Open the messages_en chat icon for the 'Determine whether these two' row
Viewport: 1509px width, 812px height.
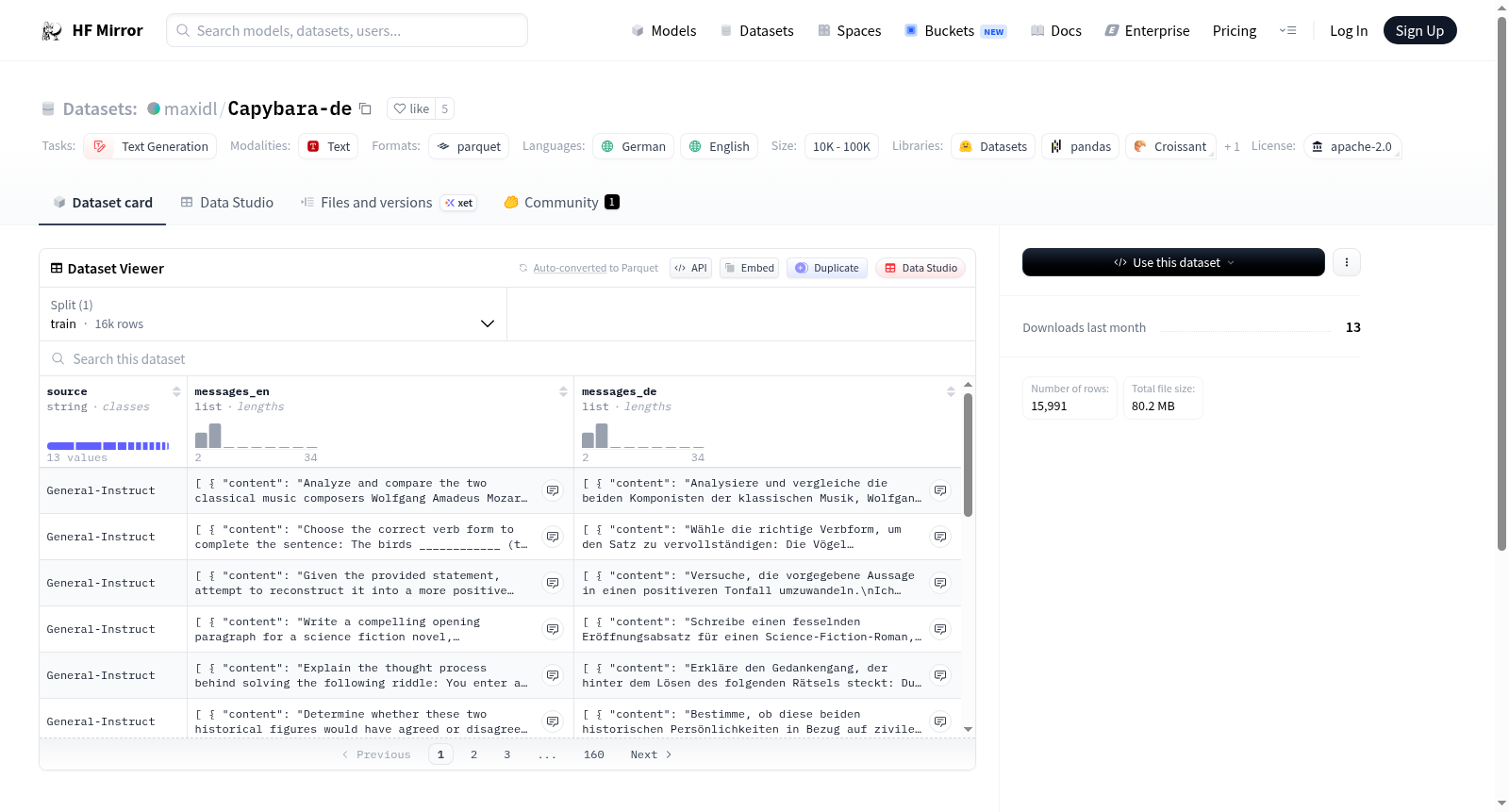coord(553,721)
